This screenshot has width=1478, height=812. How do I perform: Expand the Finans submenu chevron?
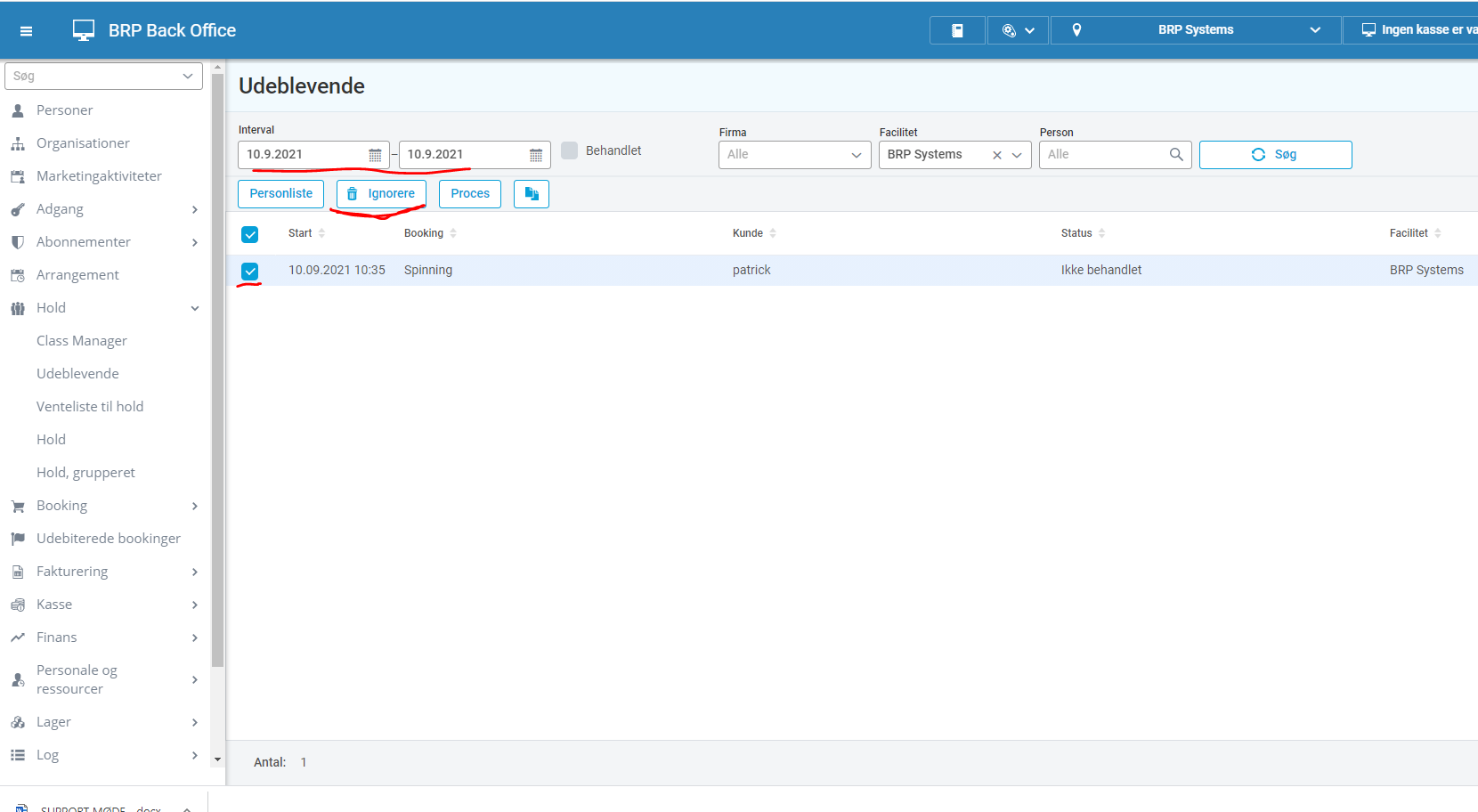[195, 637]
